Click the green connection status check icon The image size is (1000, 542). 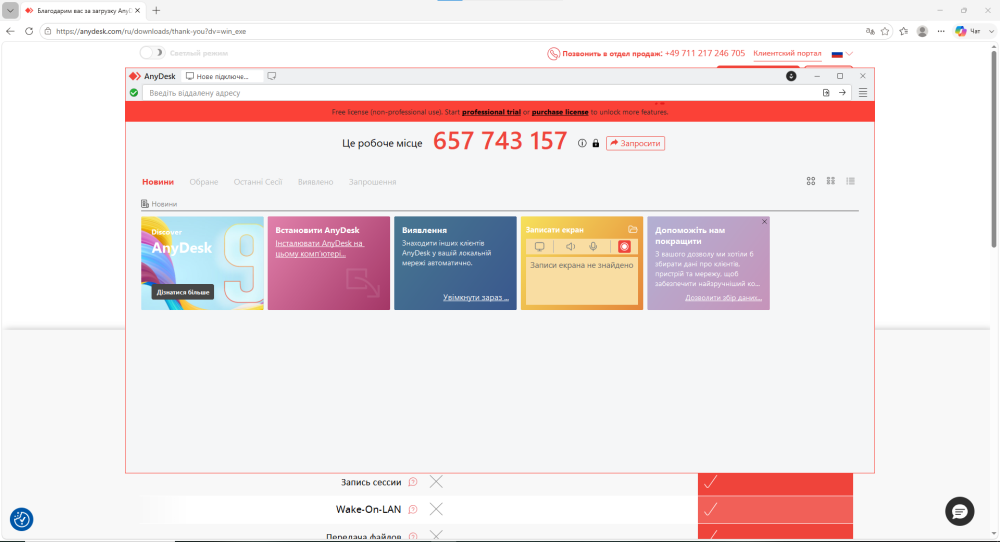pos(134,92)
